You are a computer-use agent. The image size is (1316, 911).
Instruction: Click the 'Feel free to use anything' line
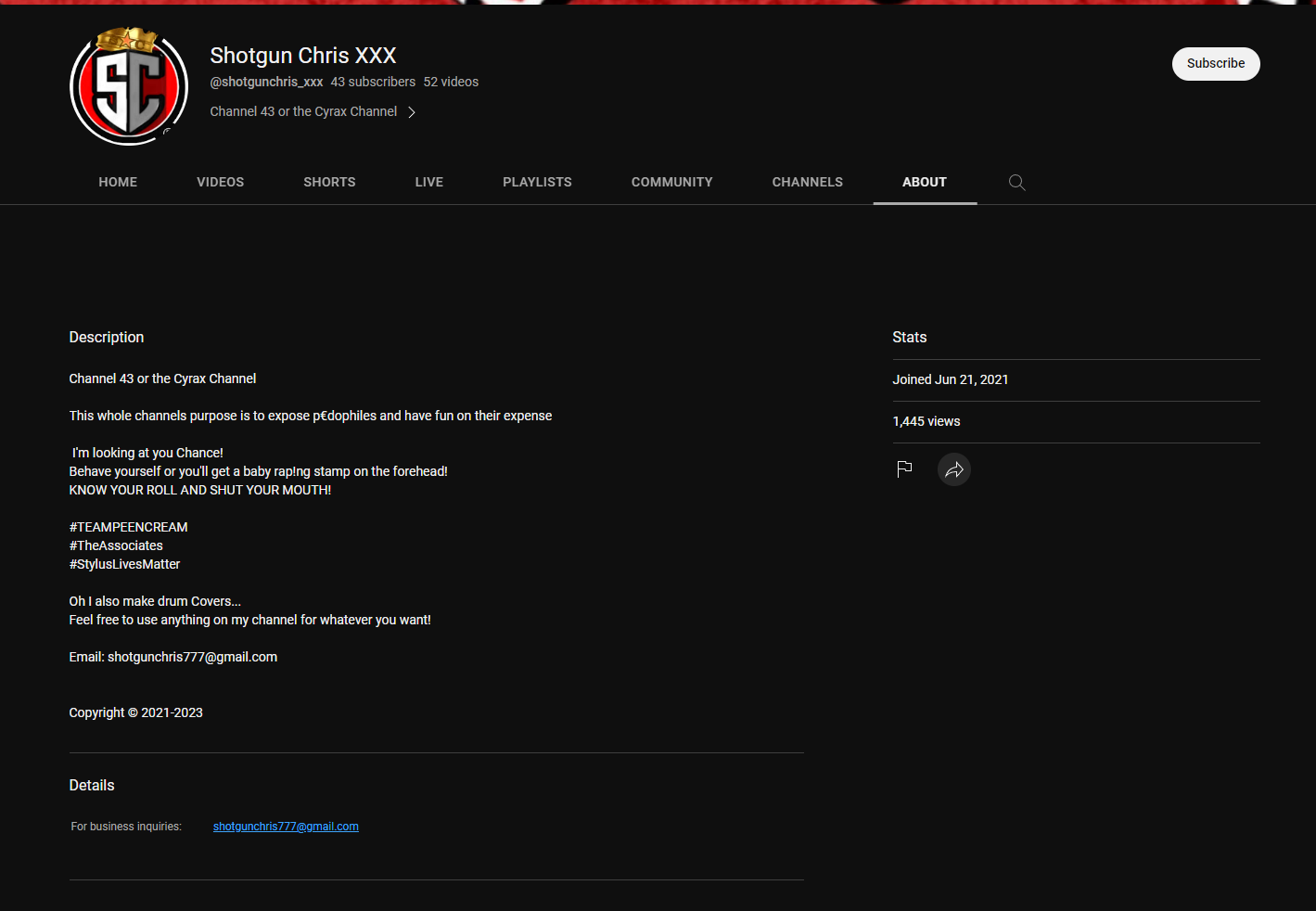point(250,620)
